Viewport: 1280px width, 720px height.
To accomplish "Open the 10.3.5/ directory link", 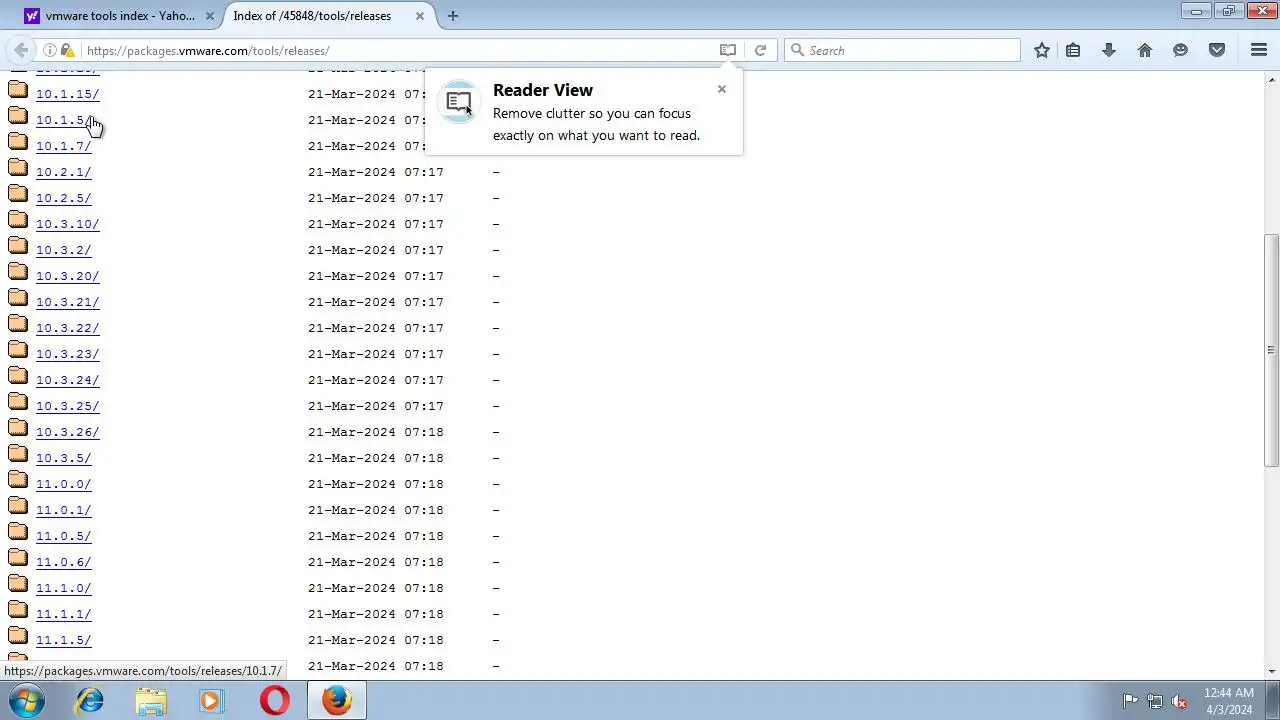I will pos(63,458).
